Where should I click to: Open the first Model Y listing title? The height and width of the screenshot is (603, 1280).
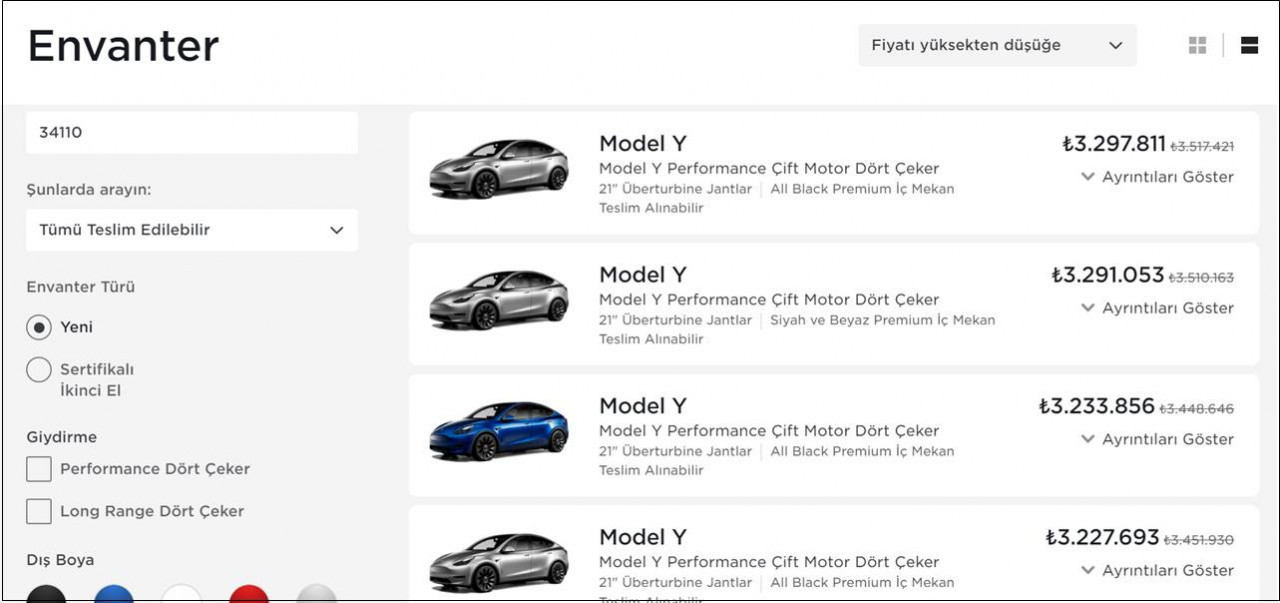click(643, 143)
